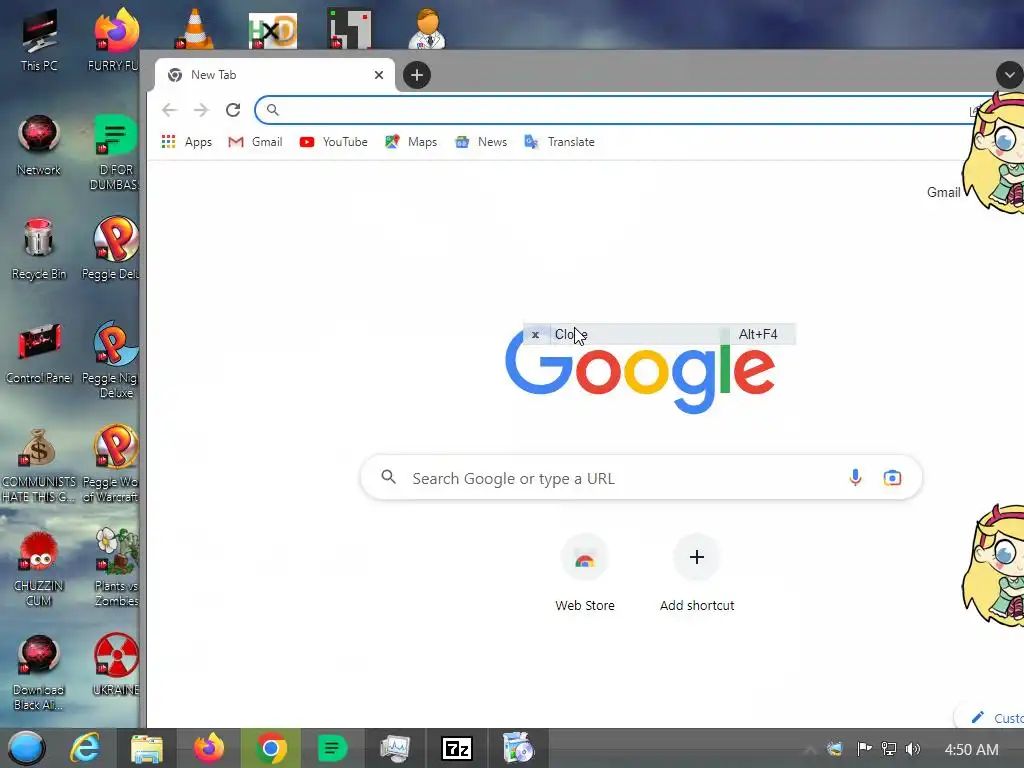This screenshot has width=1024, height=768.
Task: Close the New Tab tab
Action: 379,75
